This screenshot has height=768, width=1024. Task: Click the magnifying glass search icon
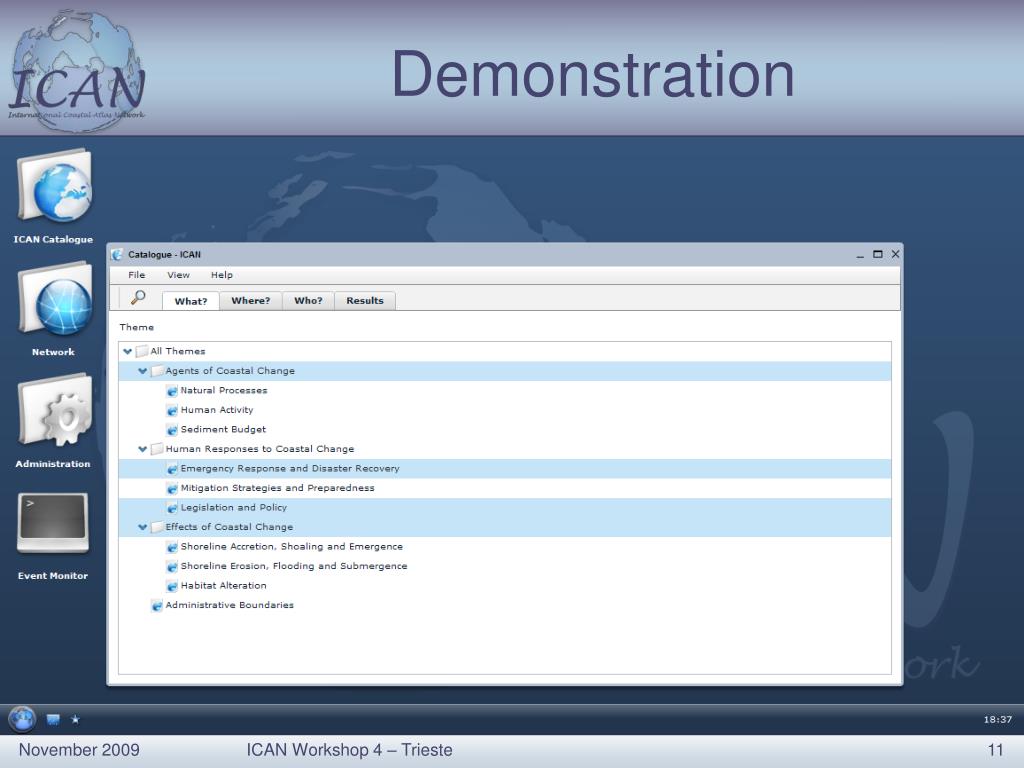click(138, 298)
